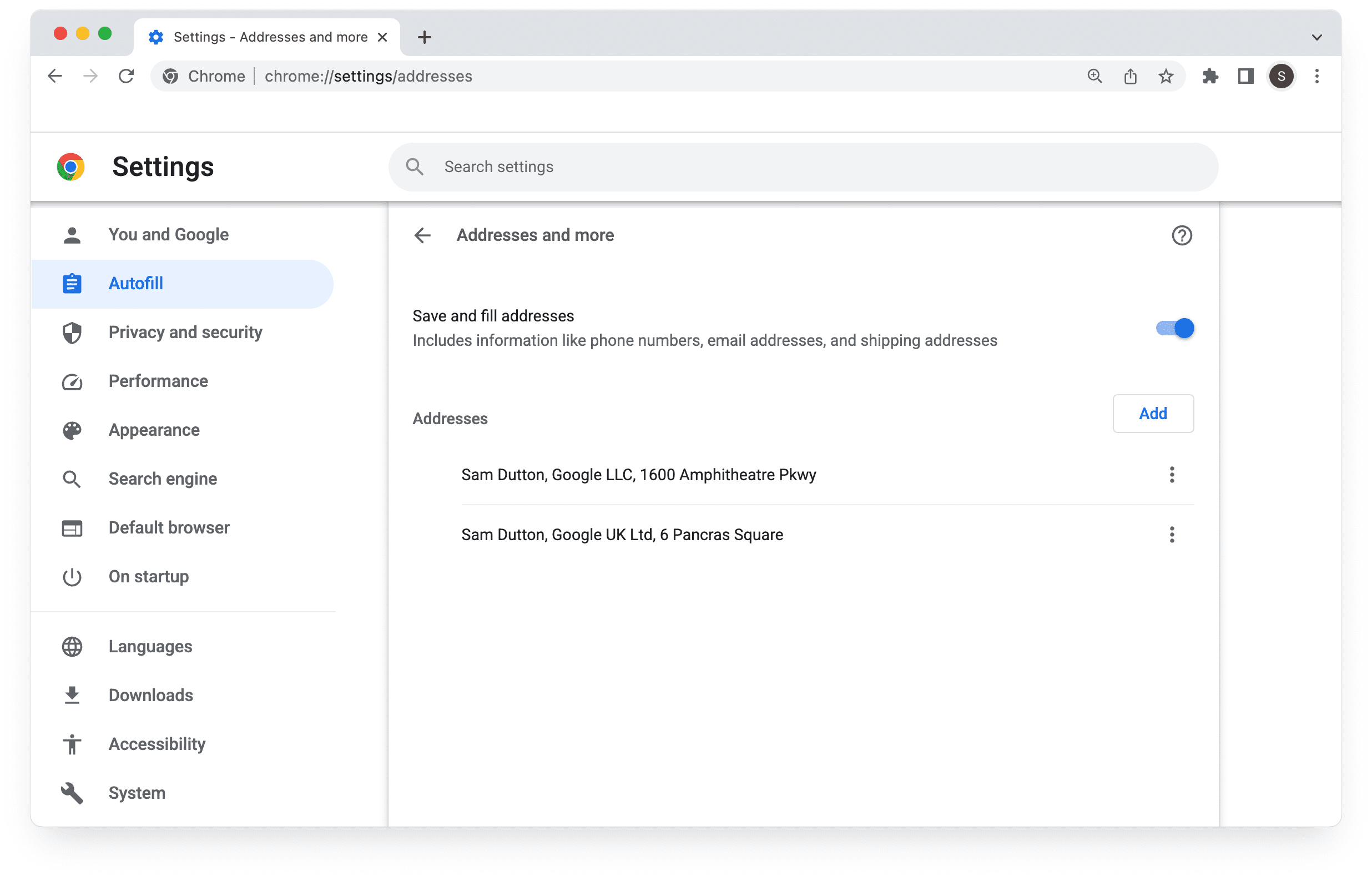Click the Add button for new address
Image resolution: width=1372 pixels, height=876 pixels.
point(1153,413)
